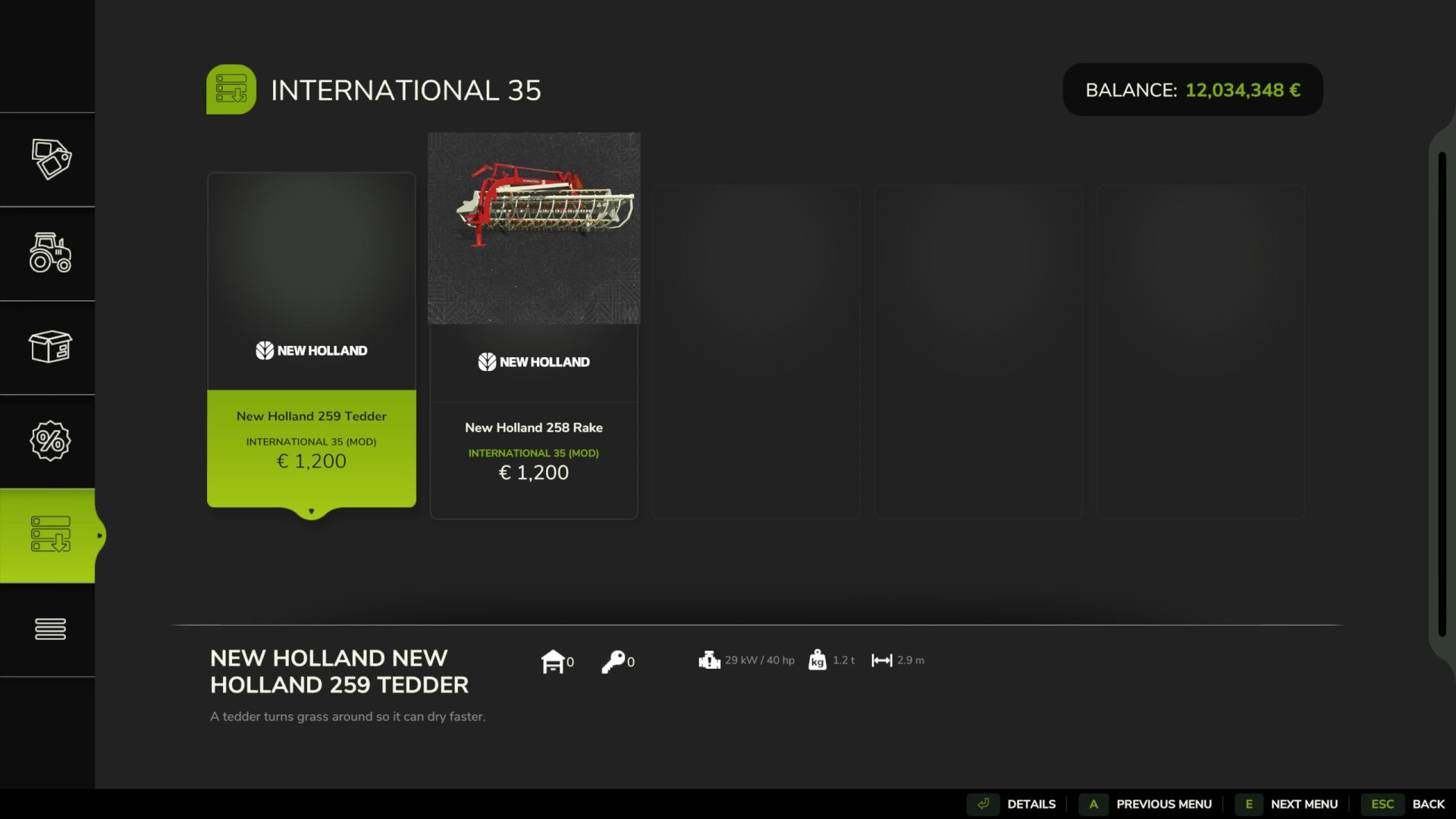1456x819 pixels.
Task: Click the working width icon
Action: click(x=881, y=661)
